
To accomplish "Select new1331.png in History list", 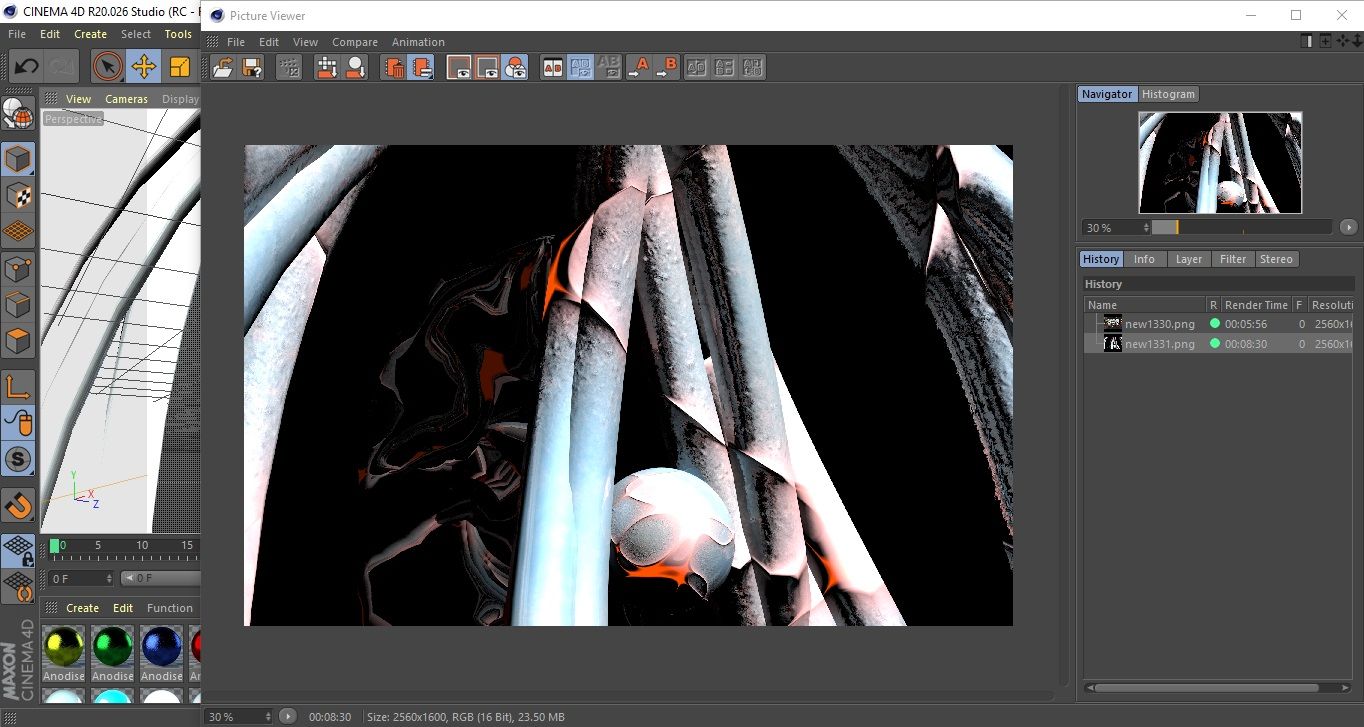I will coord(1219,344).
